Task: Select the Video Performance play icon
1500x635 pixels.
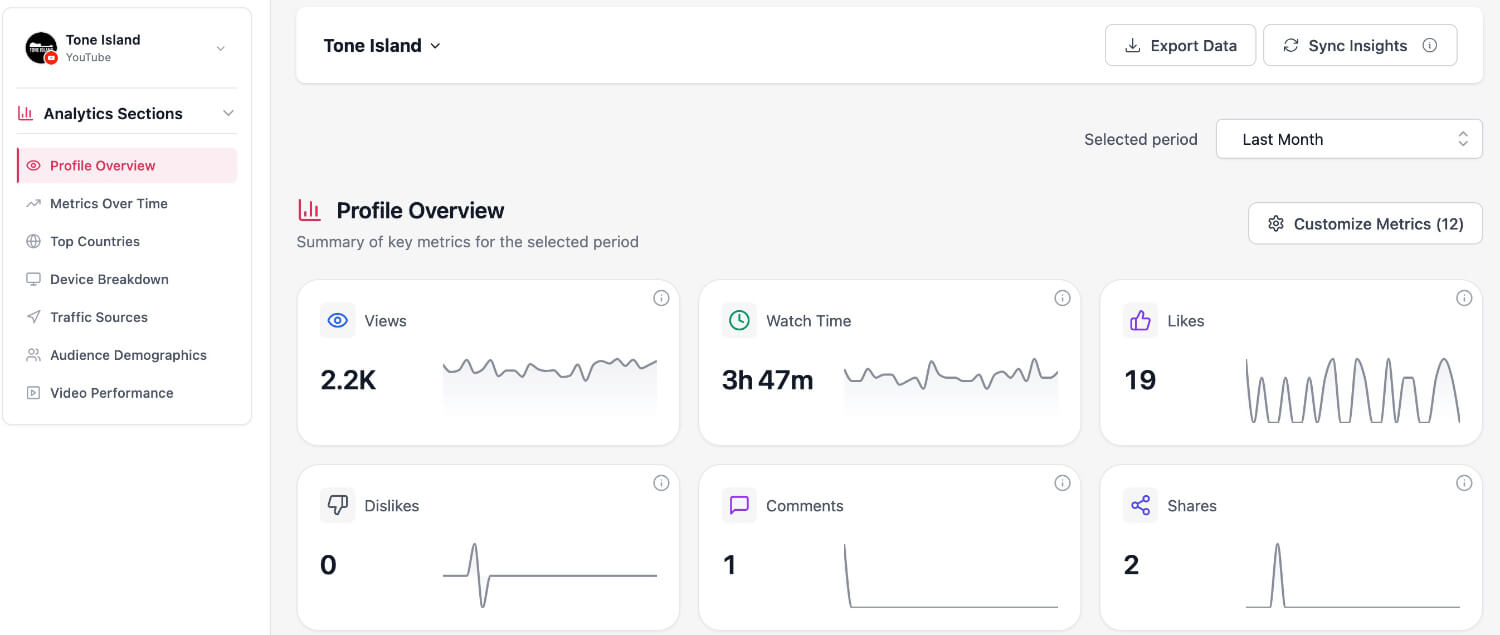Action: coord(33,392)
